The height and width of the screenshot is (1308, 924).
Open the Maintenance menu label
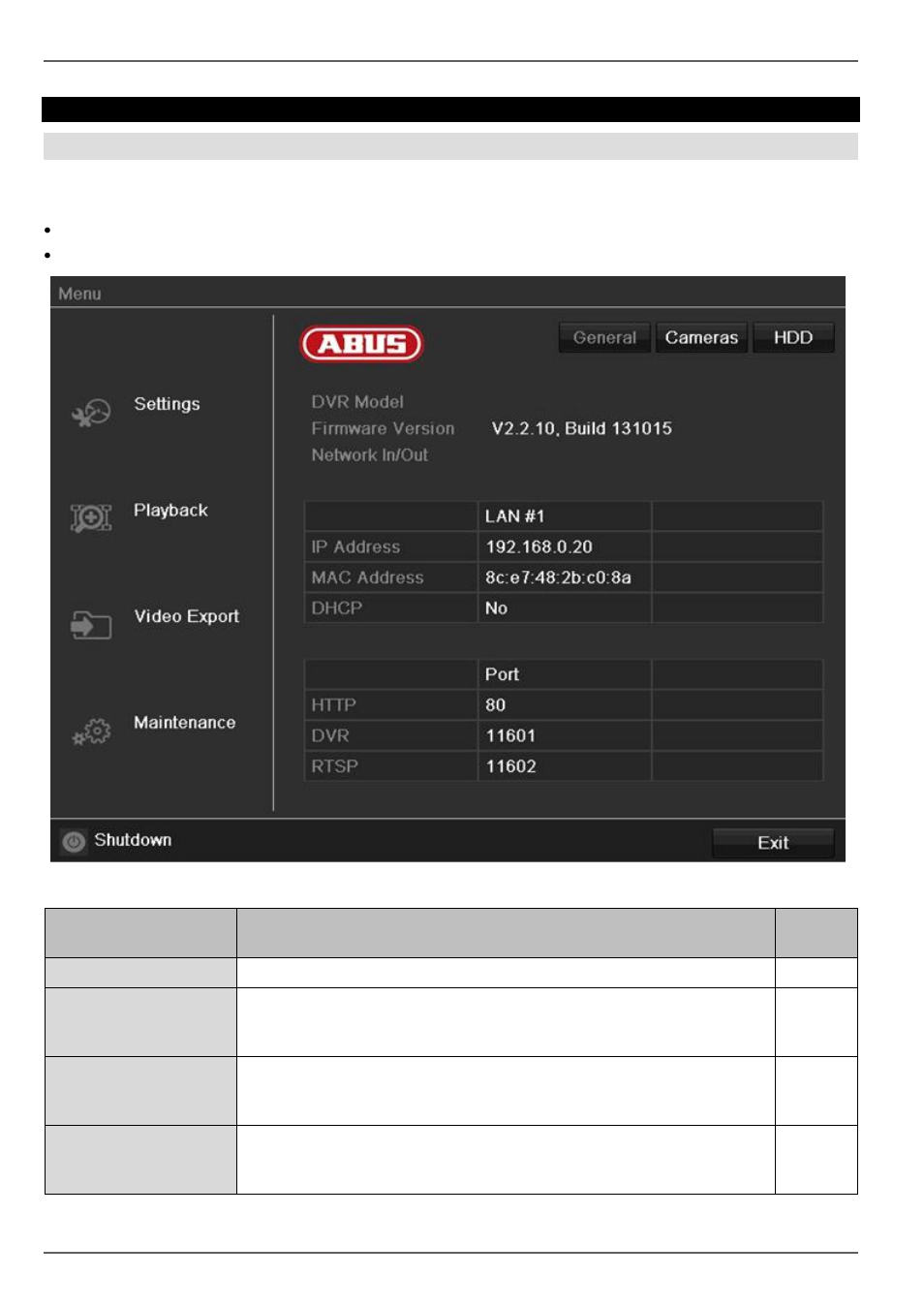(184, 723)
